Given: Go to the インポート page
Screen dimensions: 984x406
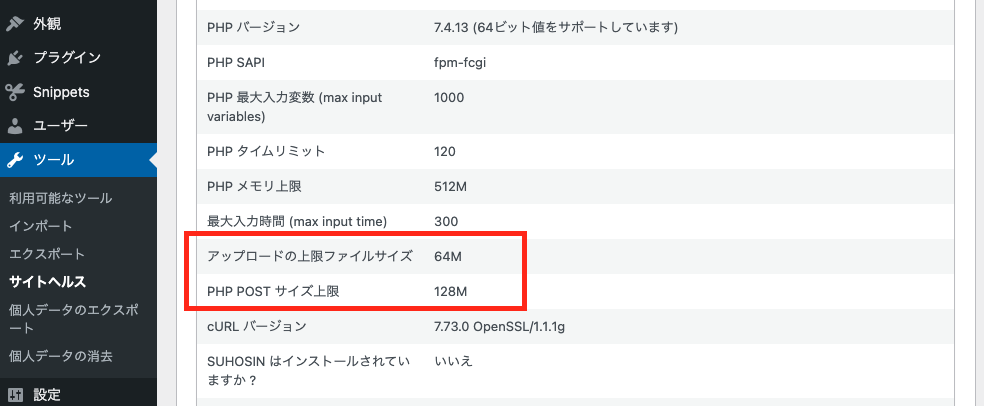Looking at the screenshot, I should (40, 226).
